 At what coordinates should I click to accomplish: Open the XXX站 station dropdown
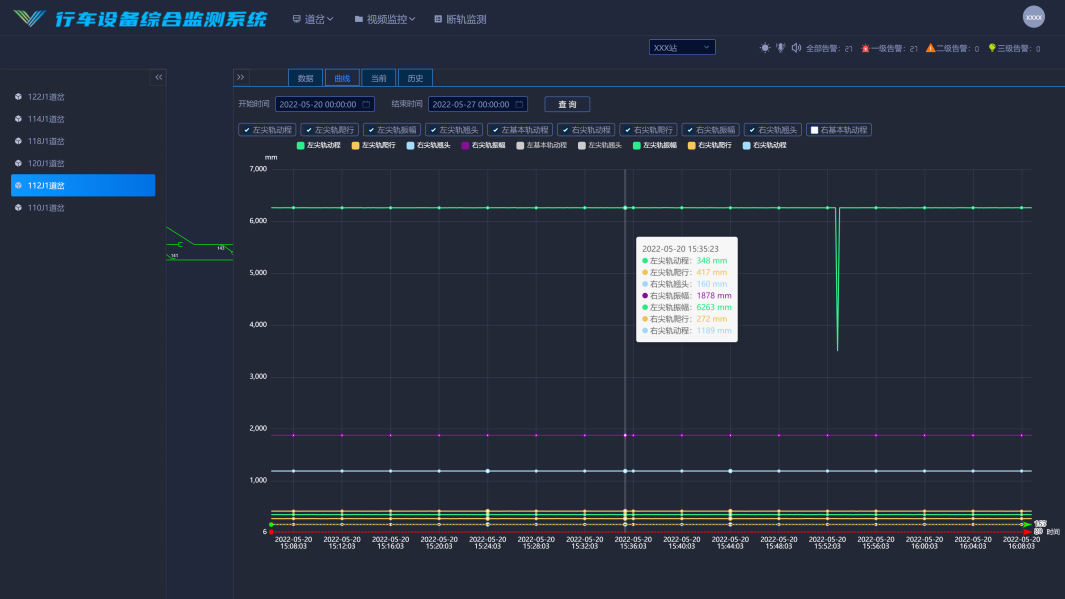(x=682, y=48)
